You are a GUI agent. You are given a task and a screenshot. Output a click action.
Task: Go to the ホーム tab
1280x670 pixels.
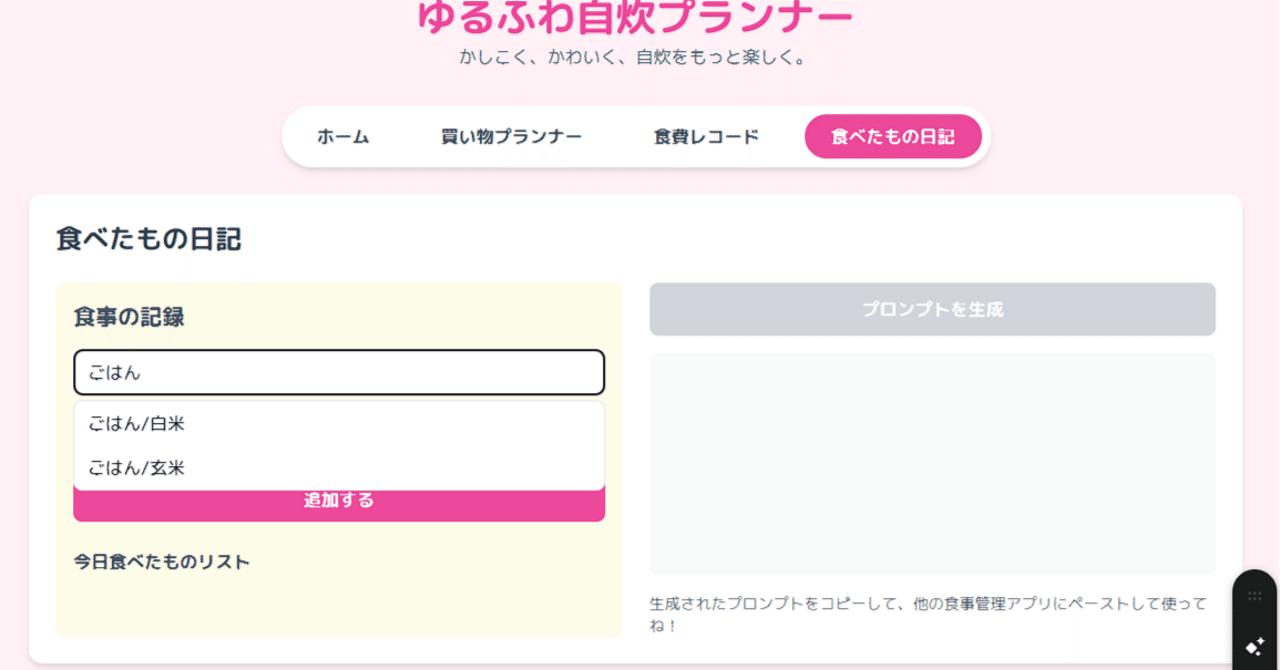coord(343,137)
